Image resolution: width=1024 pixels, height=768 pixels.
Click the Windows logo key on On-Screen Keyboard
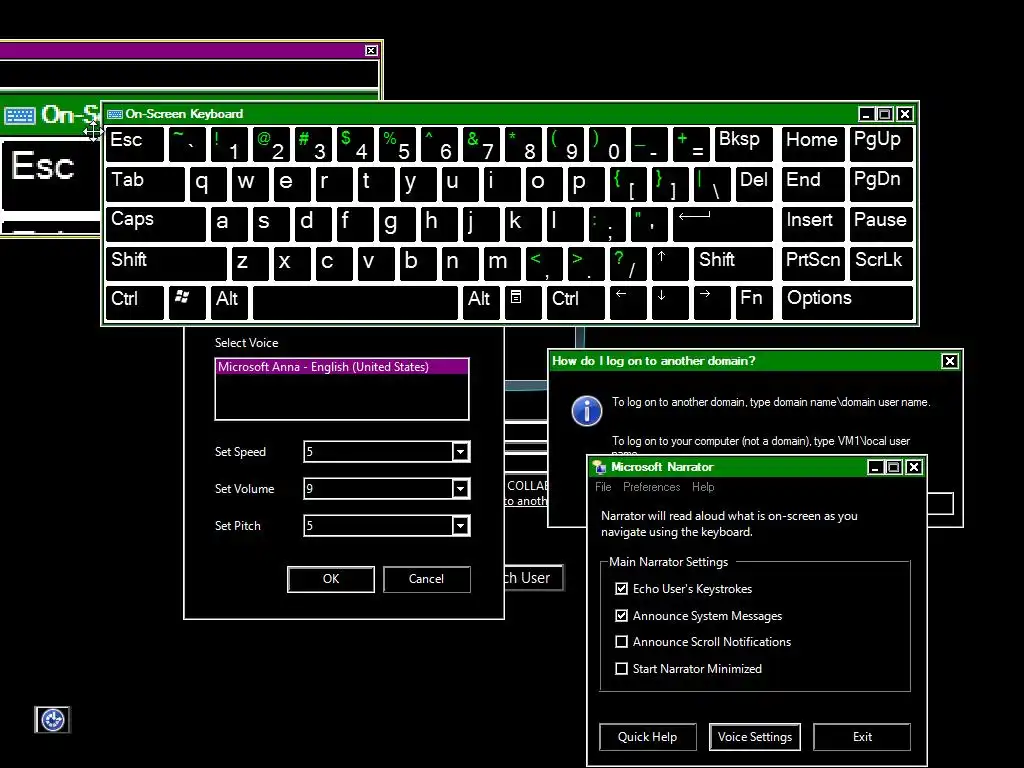[x=187, y=303]
